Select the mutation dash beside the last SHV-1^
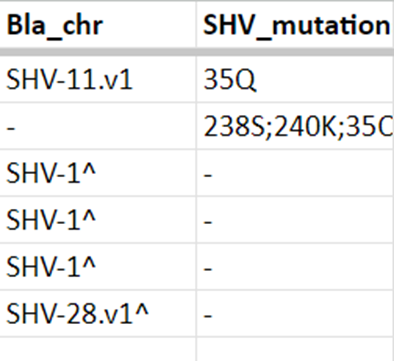Viewport: 394px width, 361px height. pyautogui.click(x=295, y=267)
